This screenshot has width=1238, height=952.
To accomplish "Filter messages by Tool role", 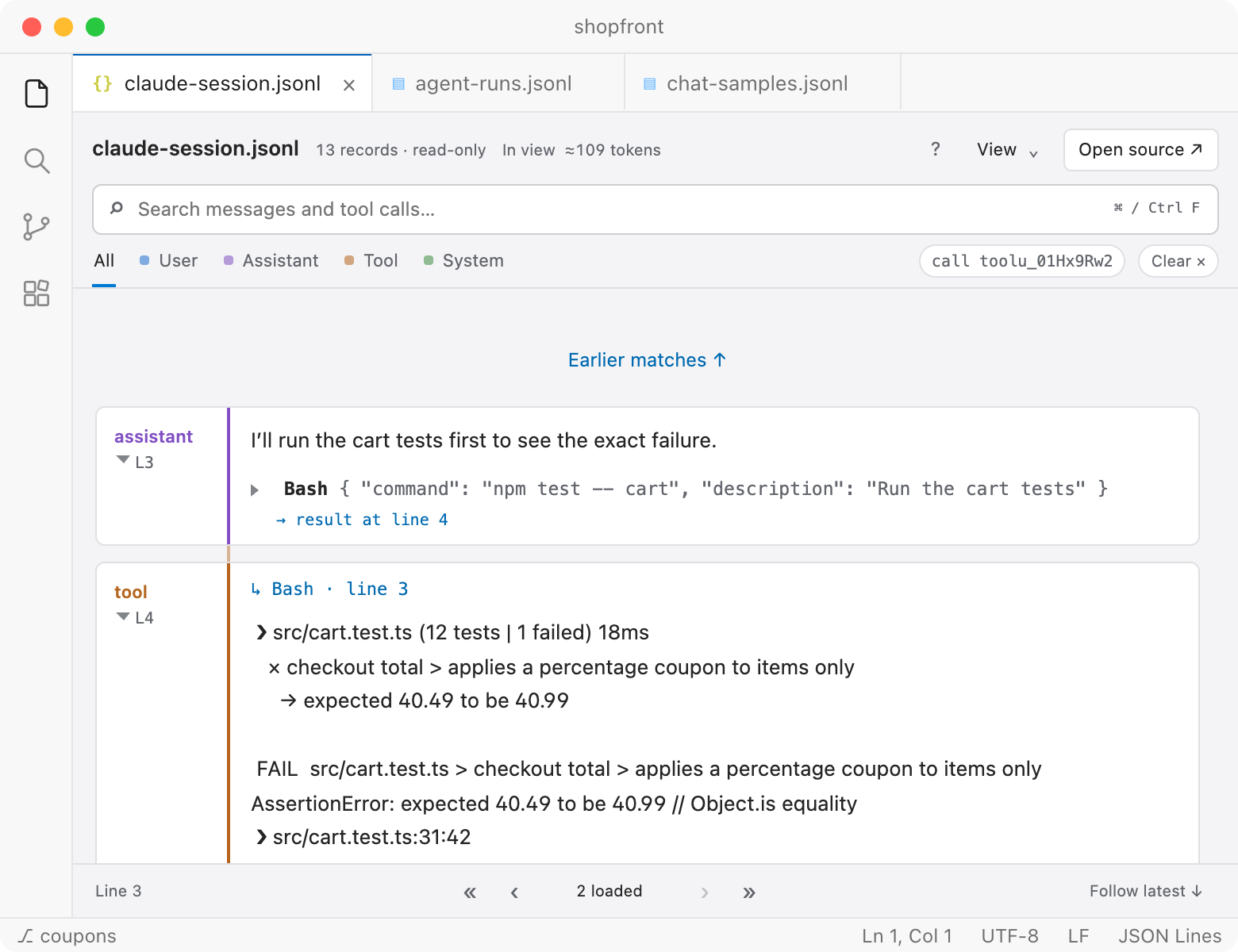I will (x=371, y=260).
